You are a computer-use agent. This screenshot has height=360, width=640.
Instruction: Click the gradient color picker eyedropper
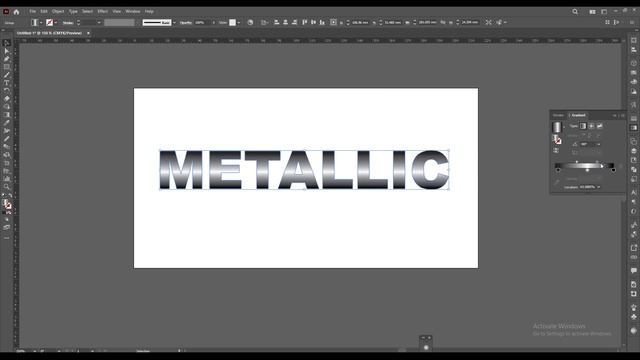click(x=557, y=182)
